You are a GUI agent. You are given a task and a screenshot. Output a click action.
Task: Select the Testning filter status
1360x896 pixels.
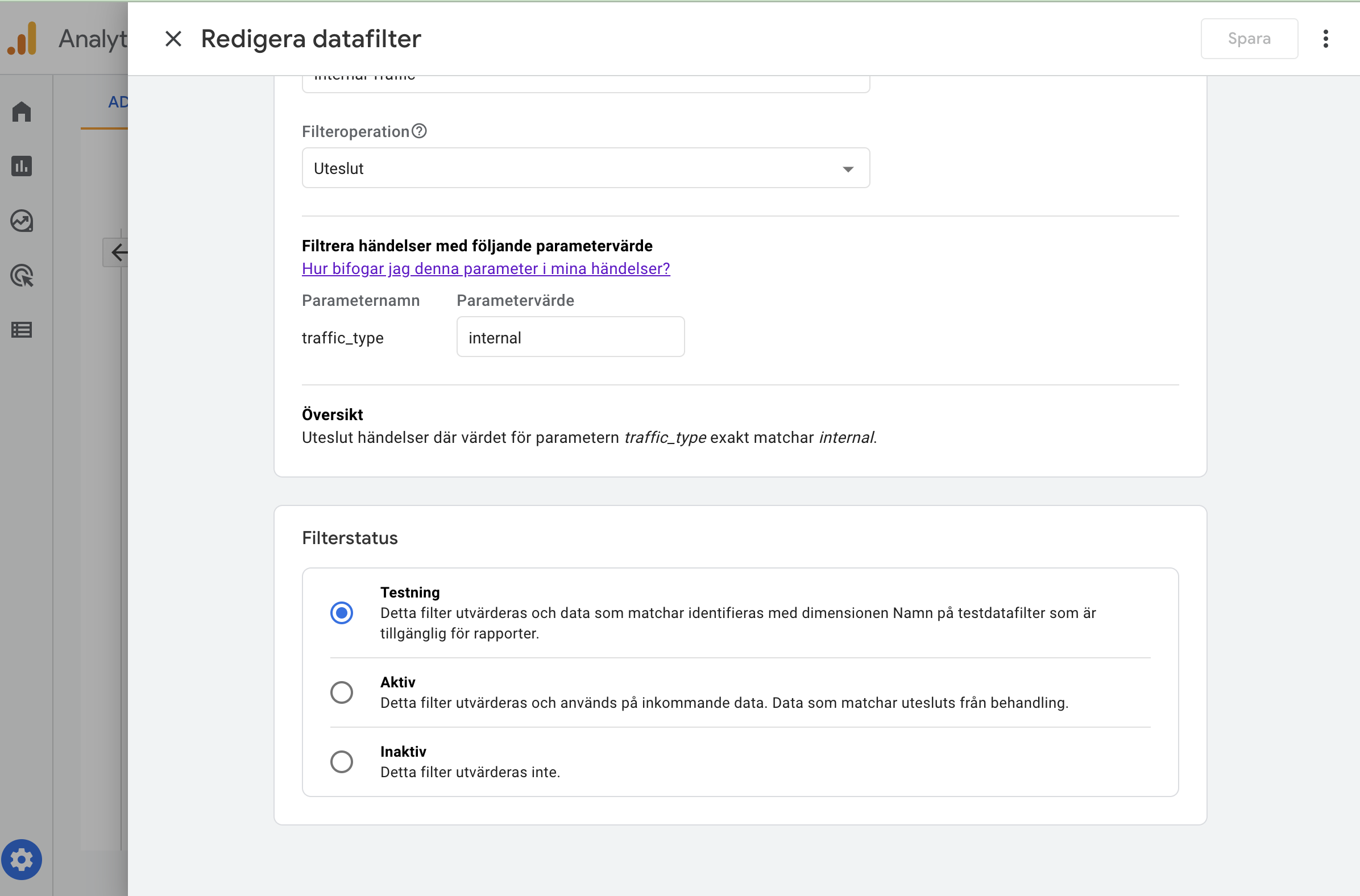(x=342, y=613)
